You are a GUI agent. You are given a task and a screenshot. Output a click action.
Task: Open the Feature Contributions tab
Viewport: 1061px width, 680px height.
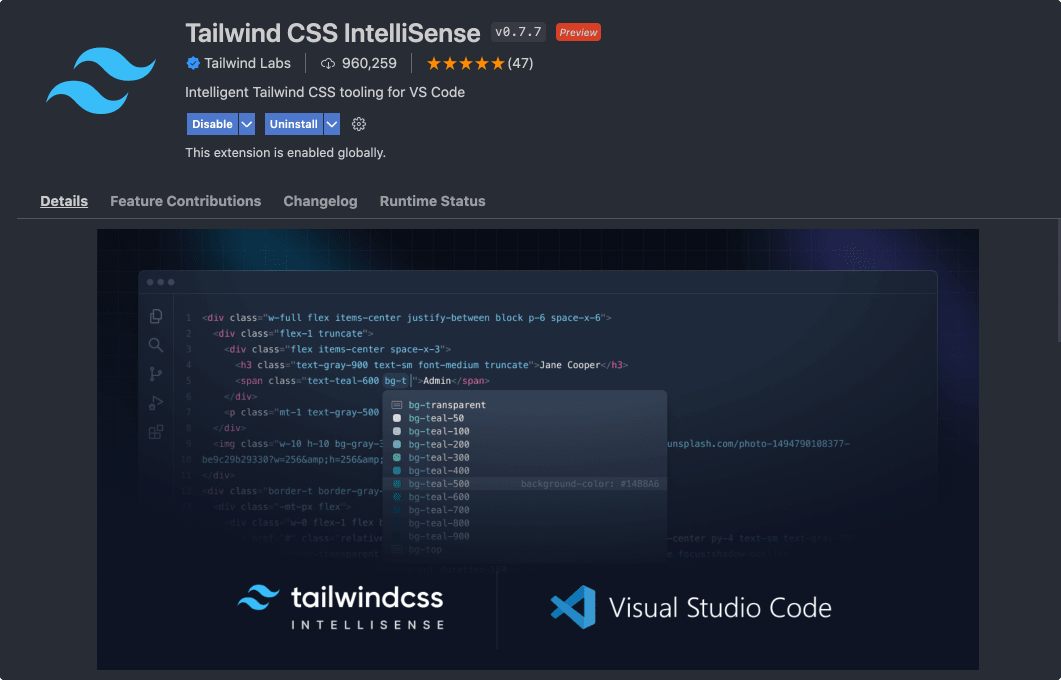coord(185,201)
